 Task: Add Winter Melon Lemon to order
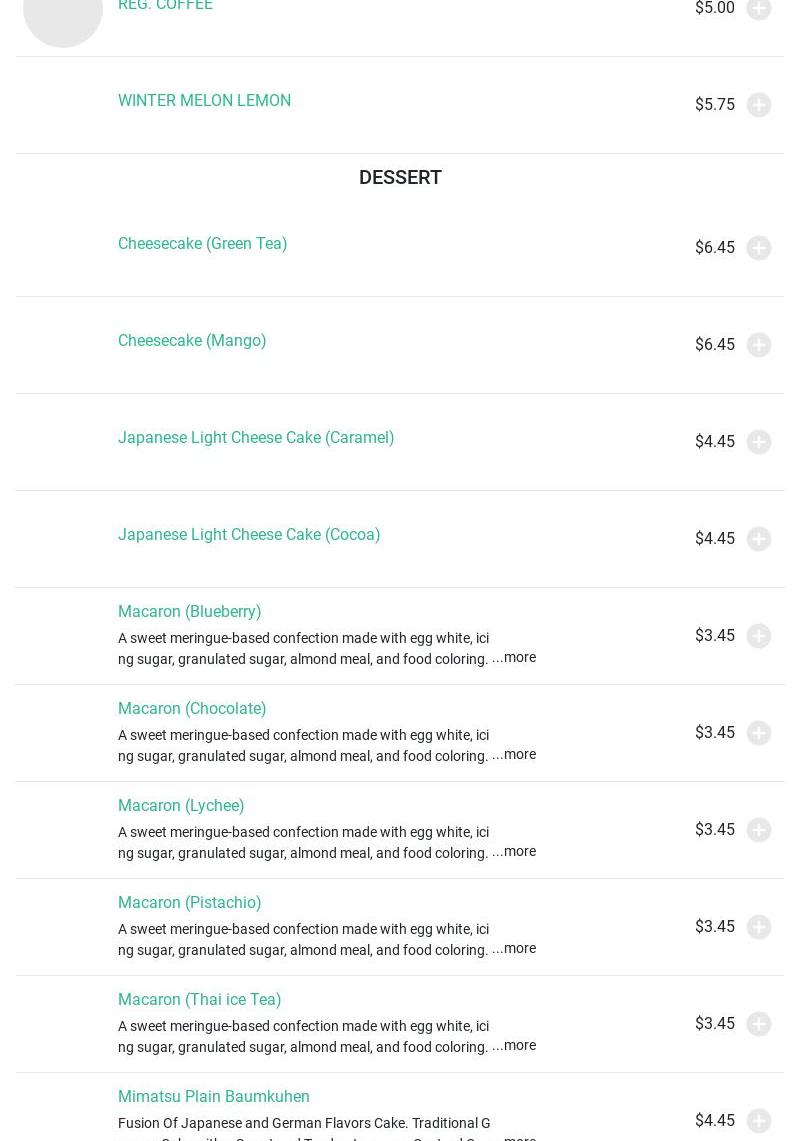tap(758, 105)
